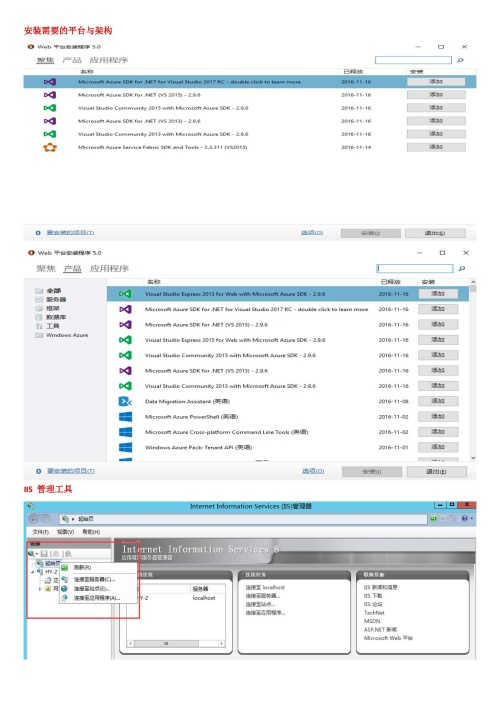Click the green icon of Visual Studio Express 2015 for Web
This screenshot has width=500, height=707.
coord(125,340)
